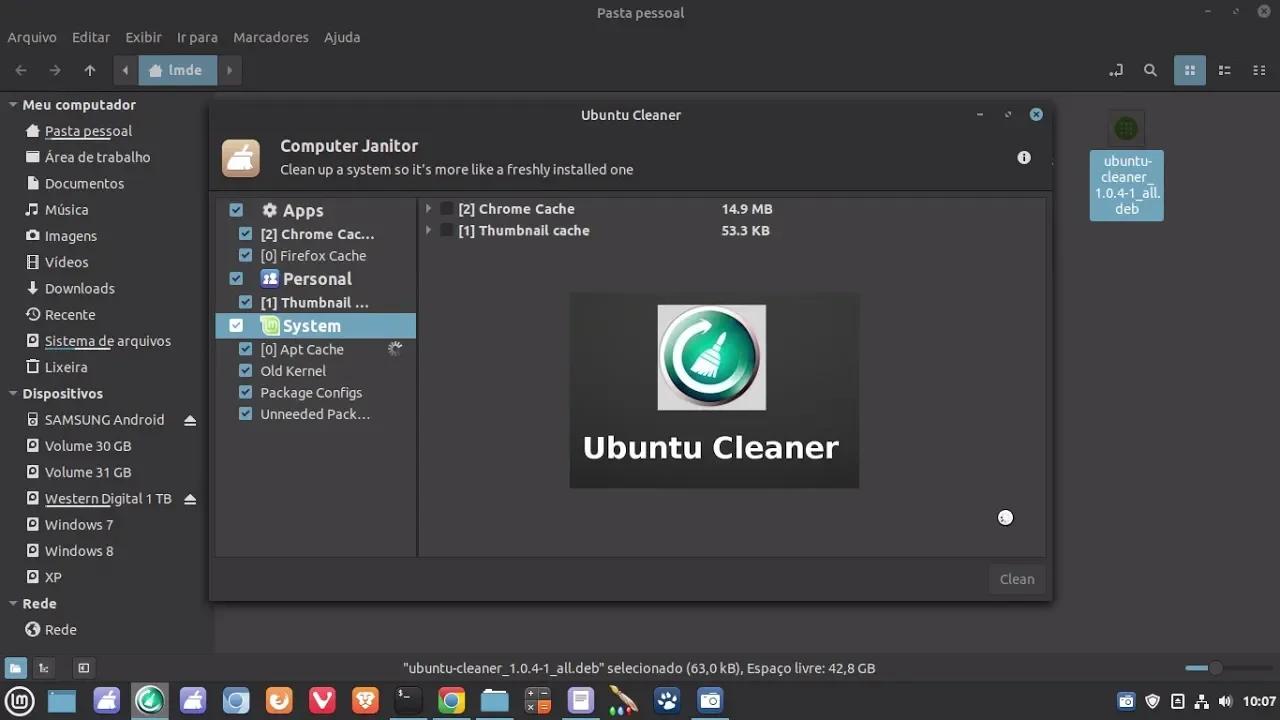1280x720 pixels.
Task: Disable the Old Kernel checkbox
Action: point(245,370)
